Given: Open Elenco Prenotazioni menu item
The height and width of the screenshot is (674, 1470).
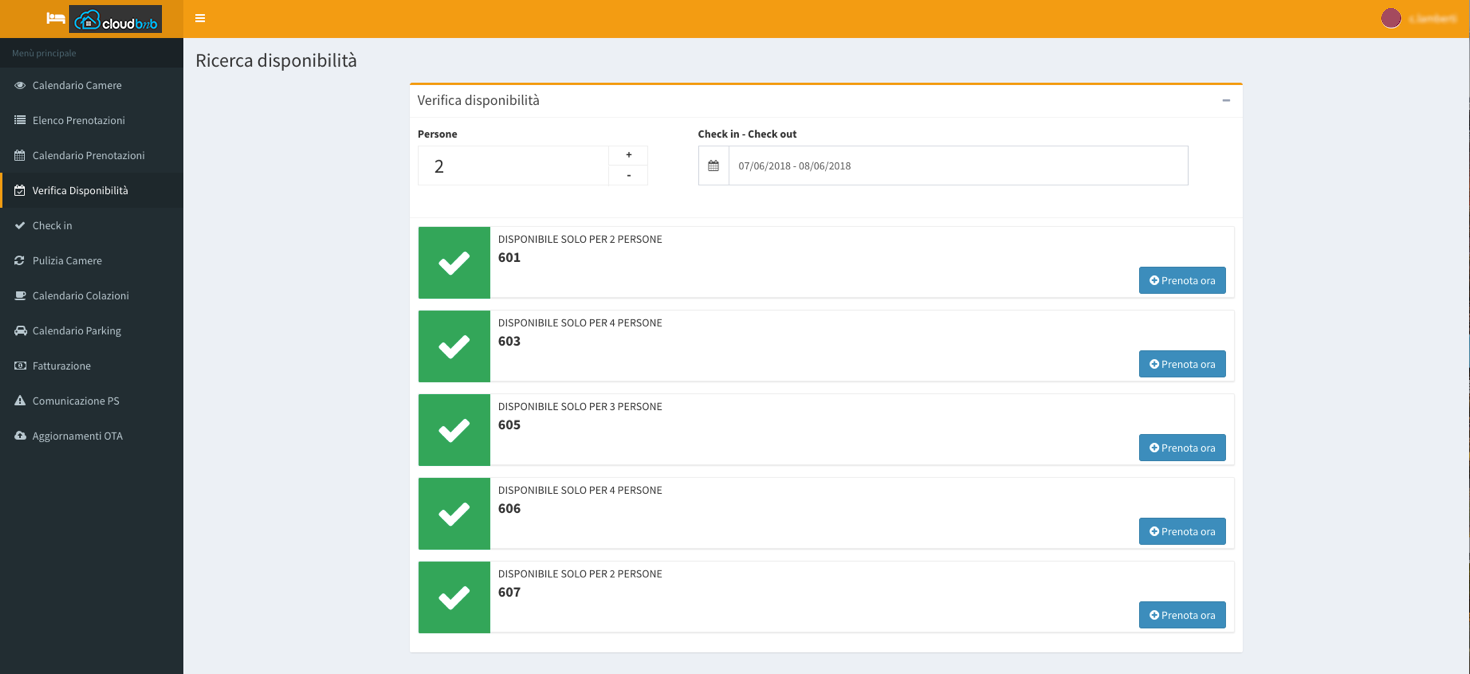Looking at the screenshot, I should [x=91, y=120].
